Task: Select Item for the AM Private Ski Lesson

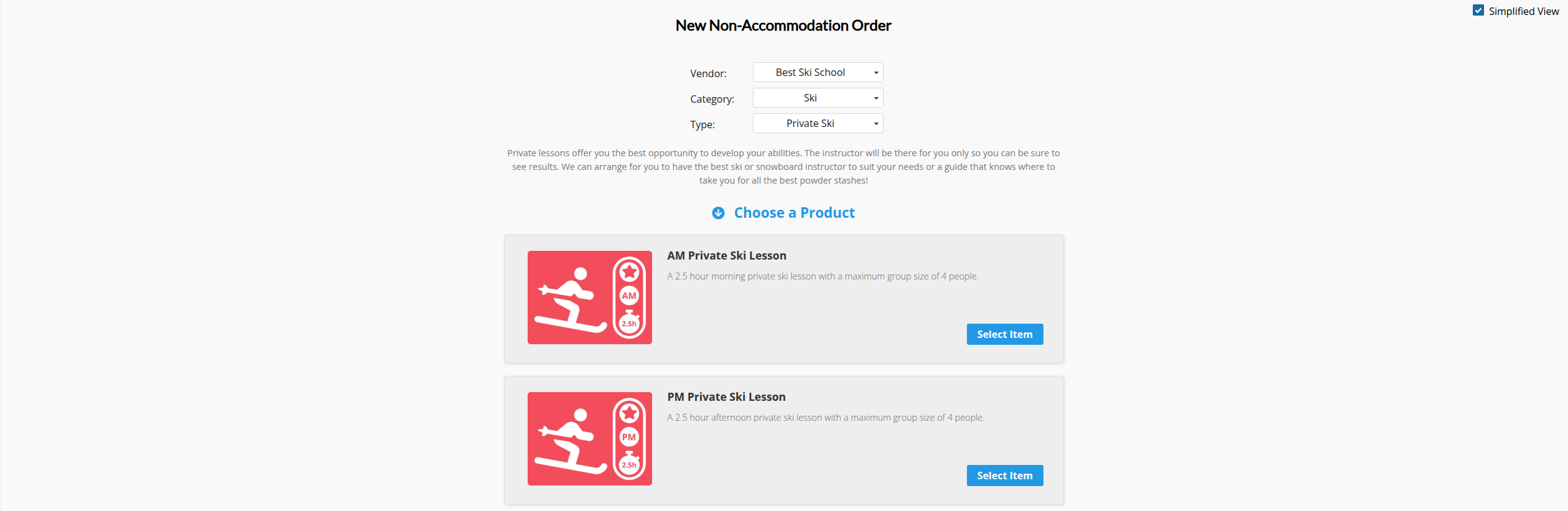Action: click(1004, 334)
